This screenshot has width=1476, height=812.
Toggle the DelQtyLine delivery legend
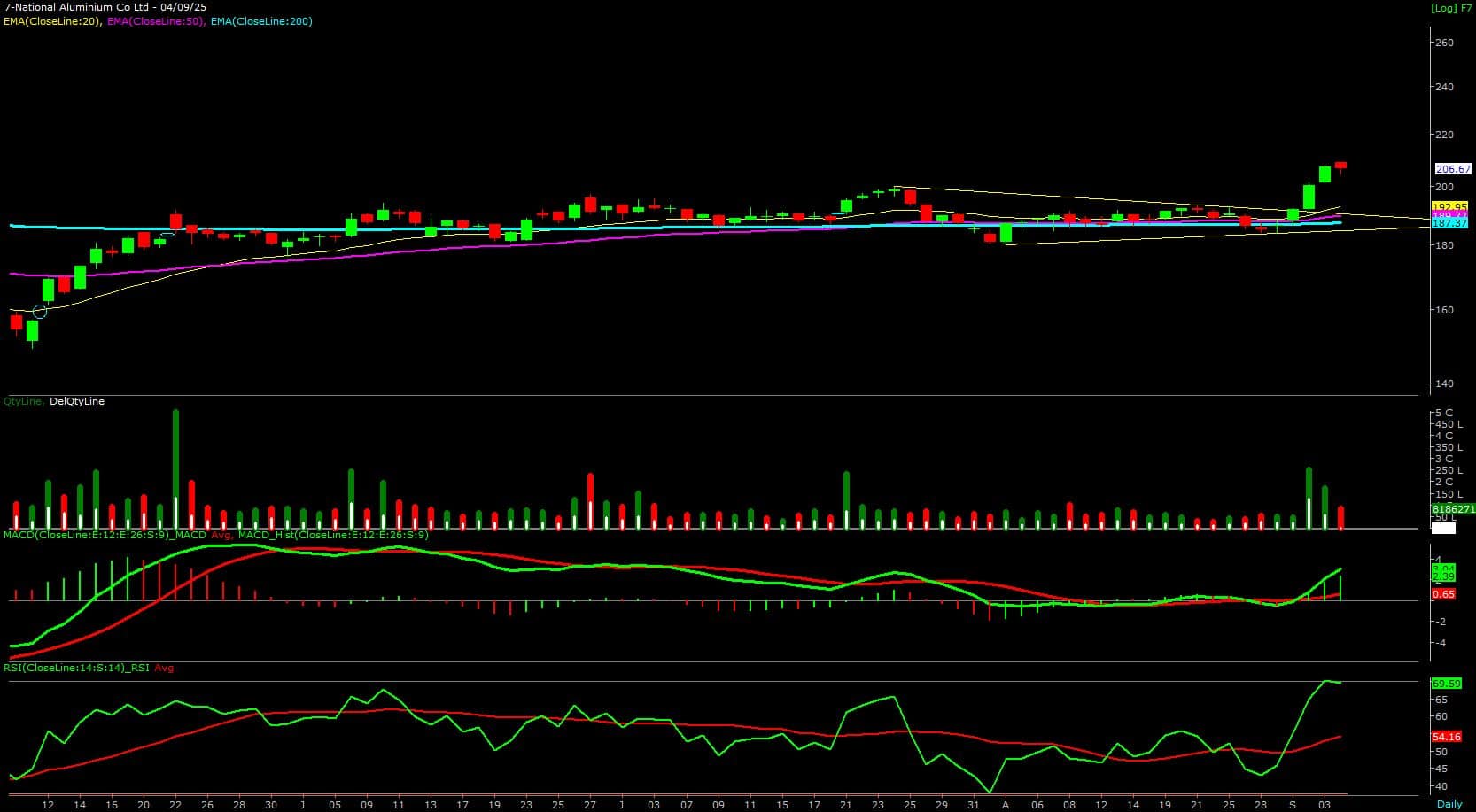(x=77, y=401)
